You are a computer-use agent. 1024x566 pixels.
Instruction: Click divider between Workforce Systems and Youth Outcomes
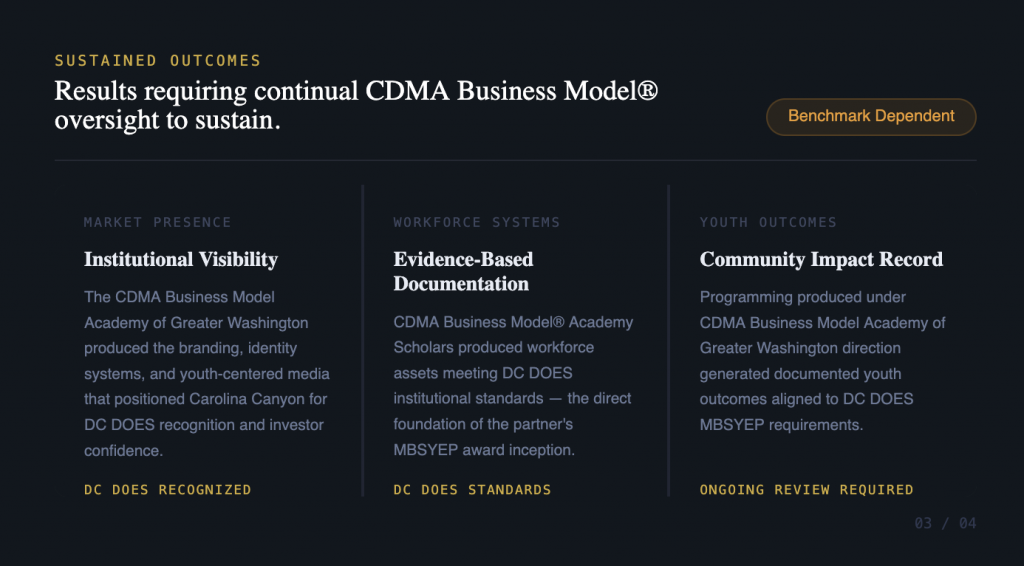pos(668,340)
